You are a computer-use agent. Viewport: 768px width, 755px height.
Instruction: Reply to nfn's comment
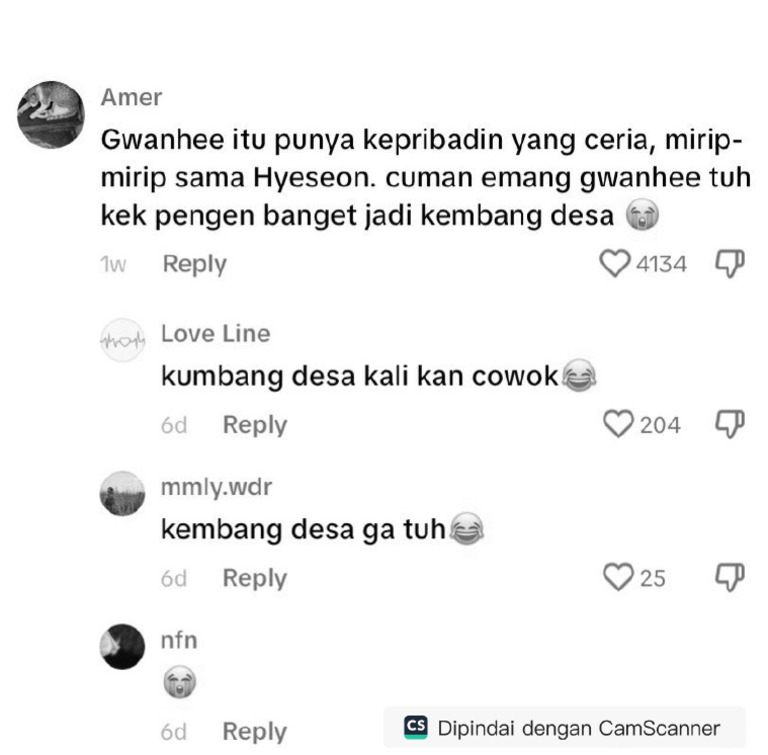tap(255, 732)
